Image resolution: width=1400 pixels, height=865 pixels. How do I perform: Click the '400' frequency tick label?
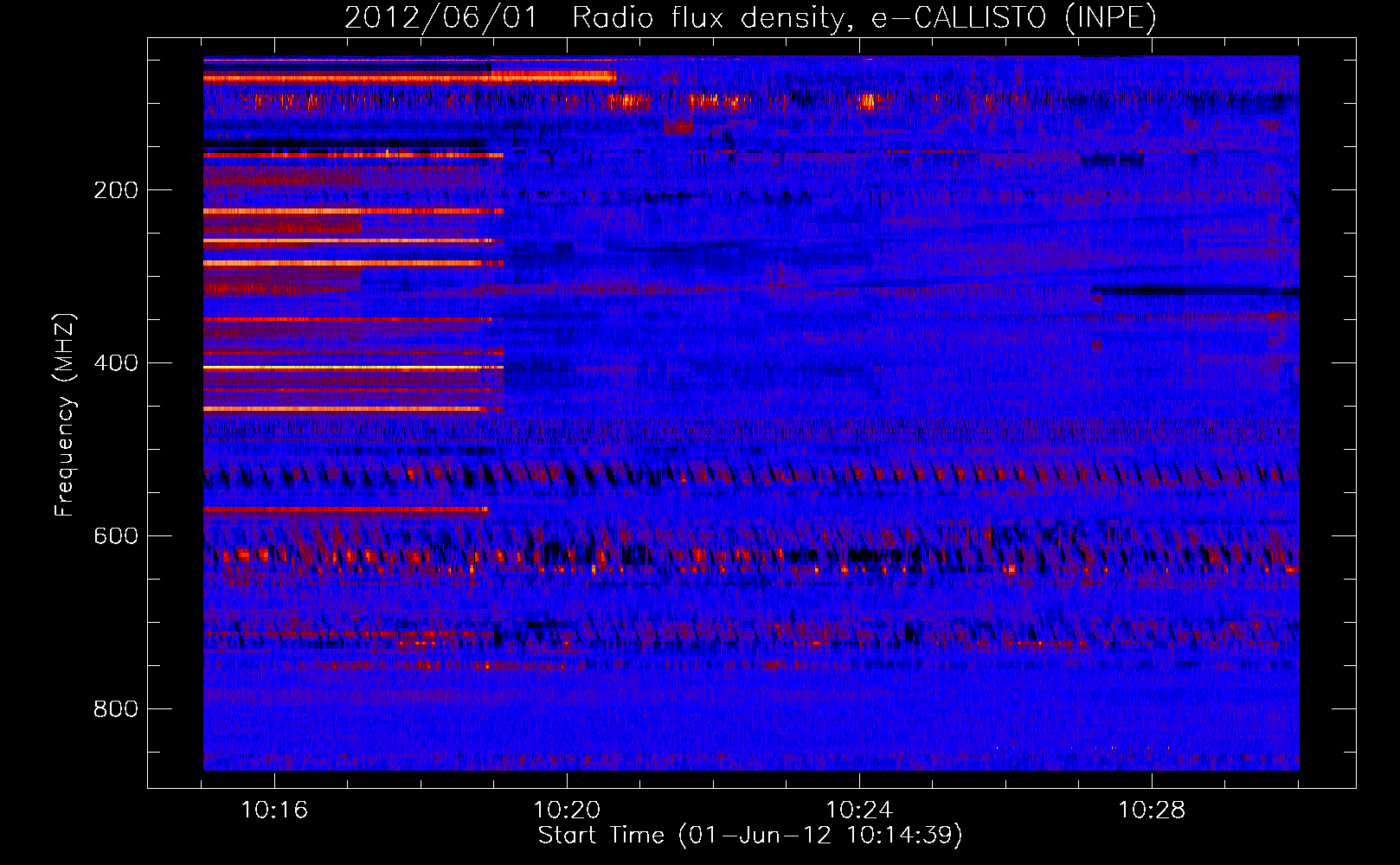pyautogui.click(x=116, y=363)
